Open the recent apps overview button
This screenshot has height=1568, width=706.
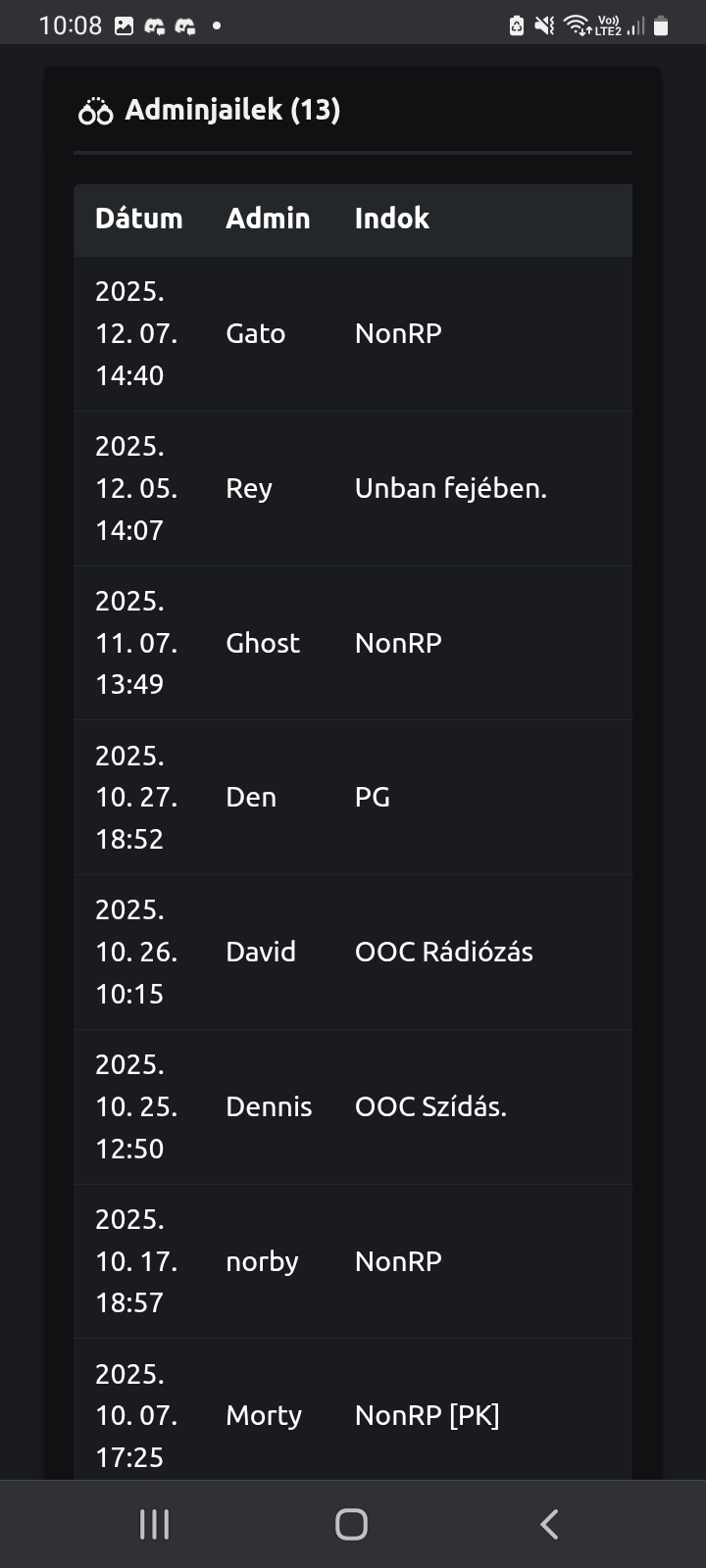tap(155, 1524)
